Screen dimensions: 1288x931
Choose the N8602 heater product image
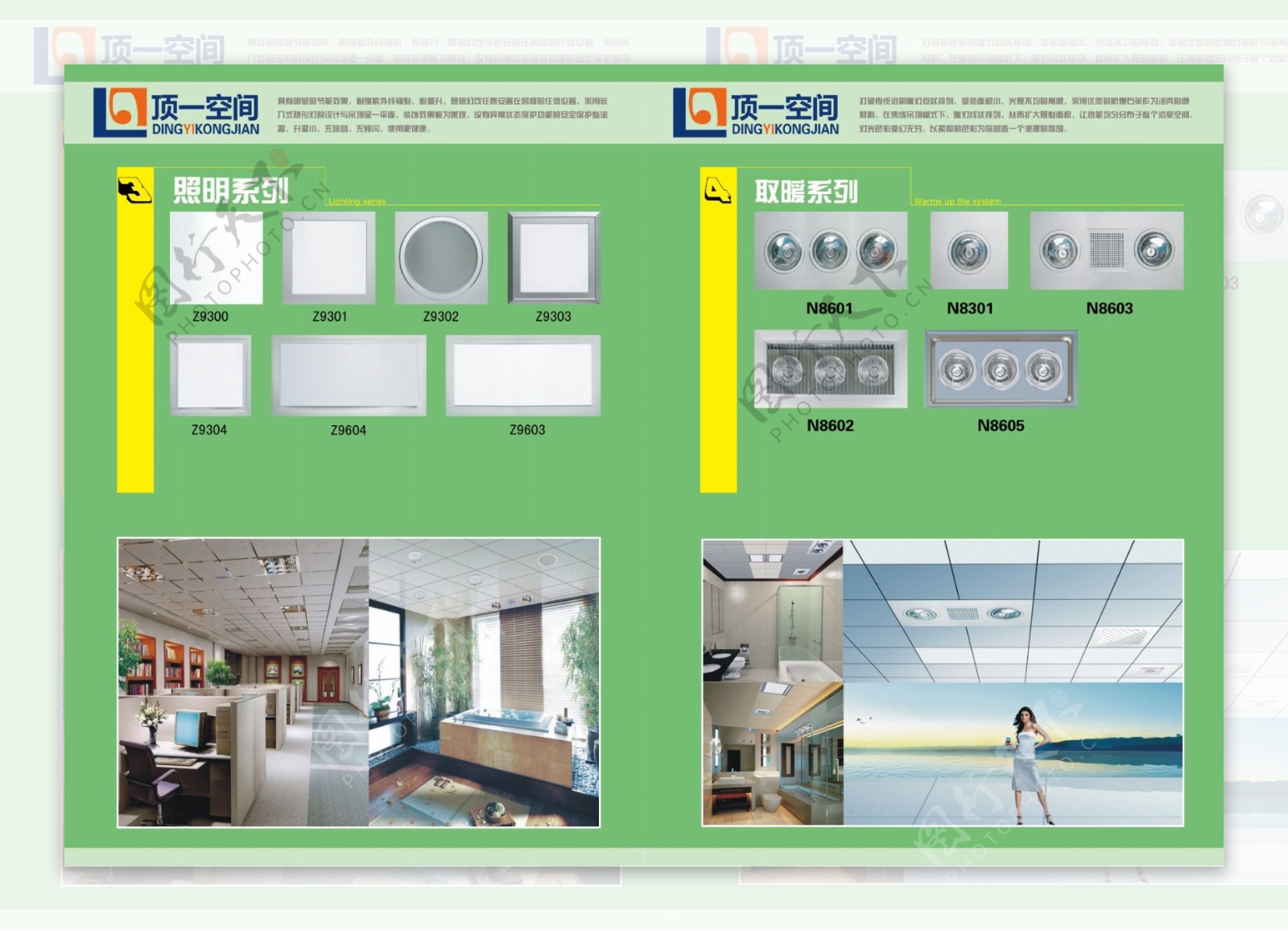point(831,369)
